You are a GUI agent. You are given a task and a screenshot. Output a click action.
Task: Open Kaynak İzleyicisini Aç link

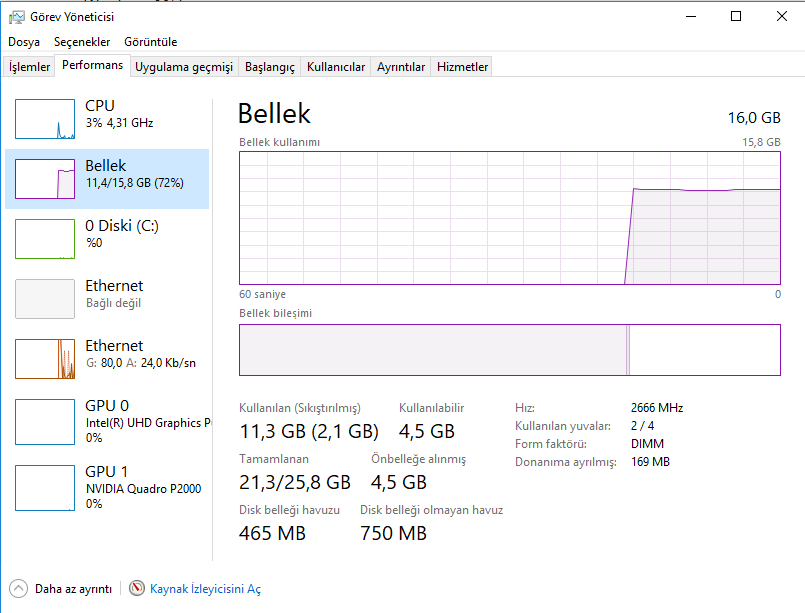click(205, 589)
